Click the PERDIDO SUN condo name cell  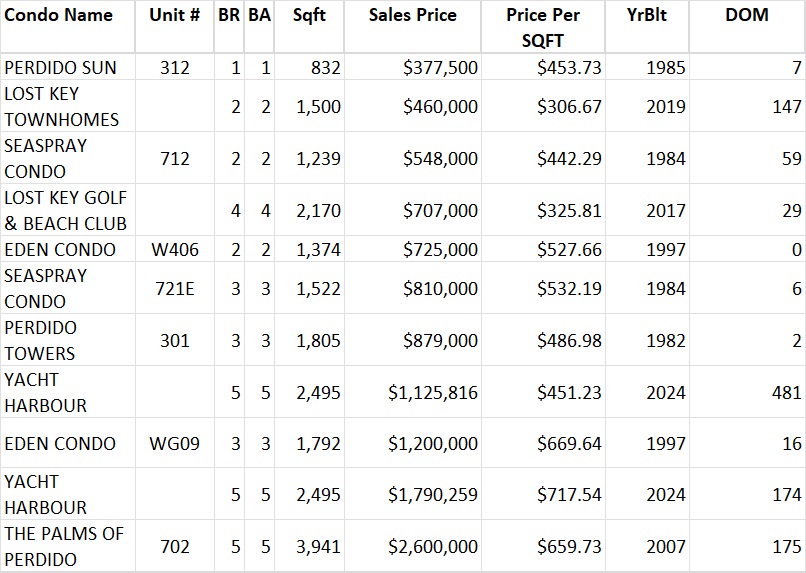tap(61, 68)
